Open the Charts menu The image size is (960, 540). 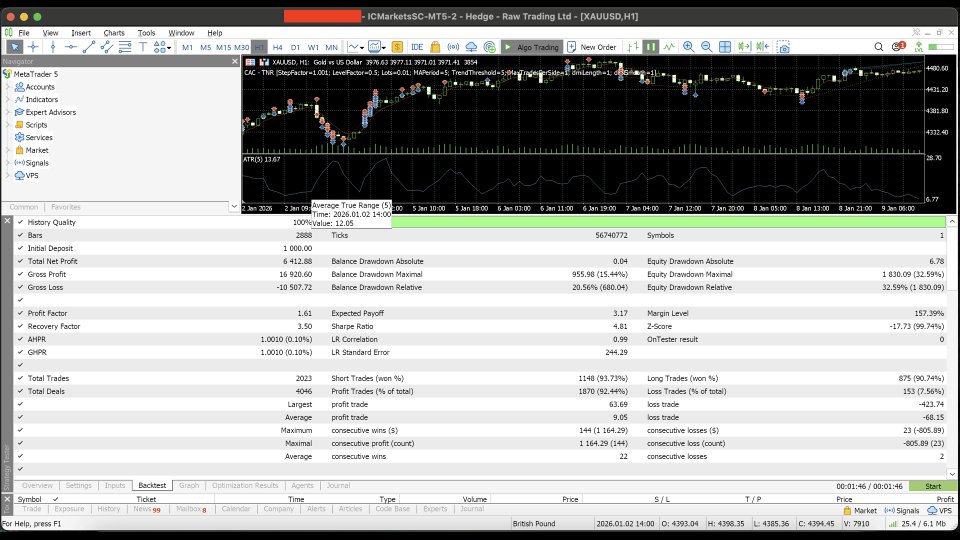click(114, 33)
